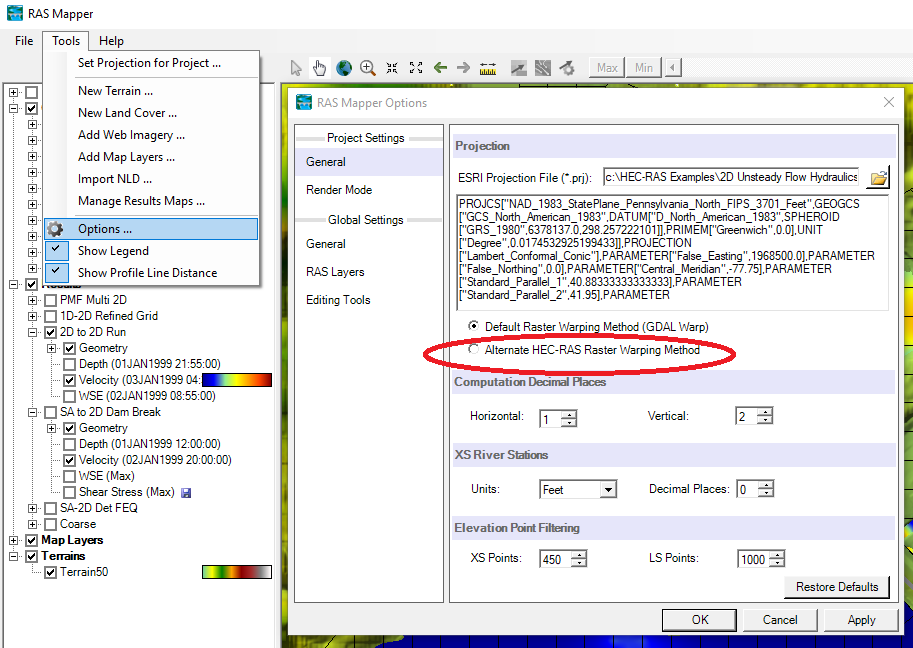This screenshot has width=913, height=648.
Task: Click the Max toolbar button
Action: 607,68
